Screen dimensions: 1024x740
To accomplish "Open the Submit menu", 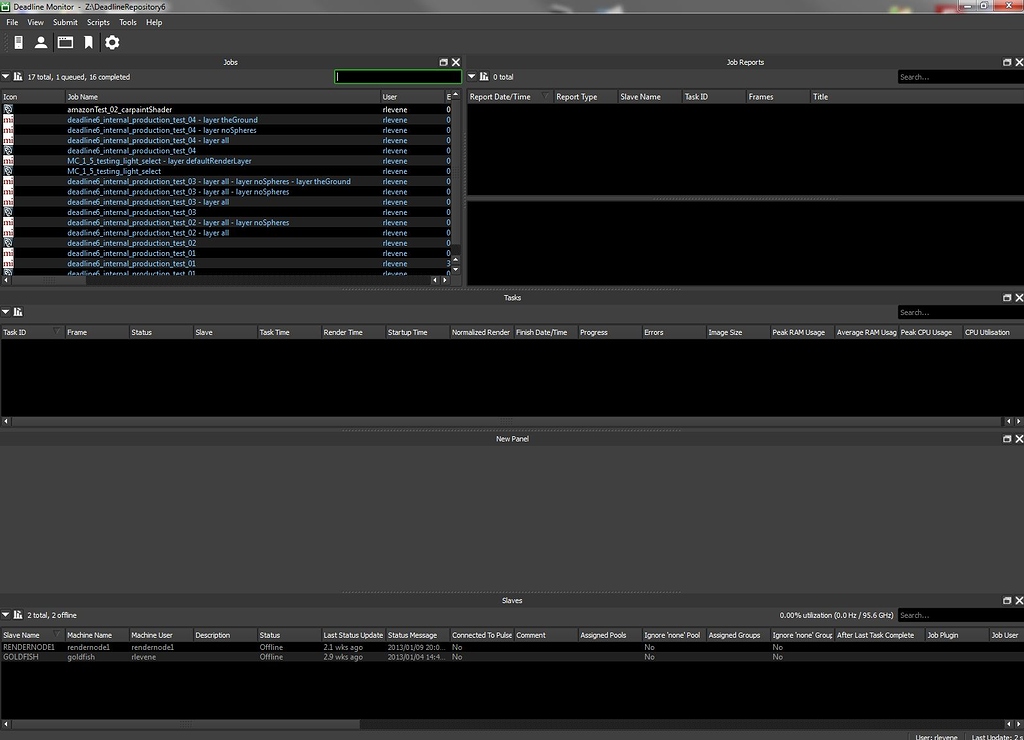I will click(x=65, y=22).
